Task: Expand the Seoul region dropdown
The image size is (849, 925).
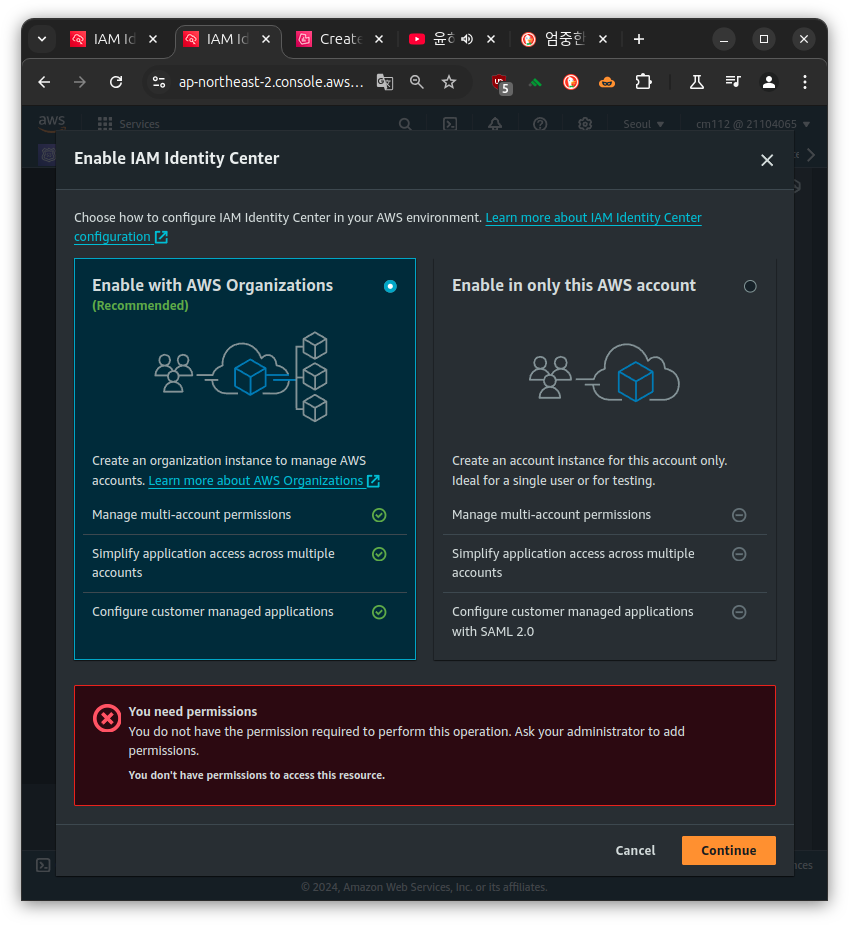Action: [644, 124]
